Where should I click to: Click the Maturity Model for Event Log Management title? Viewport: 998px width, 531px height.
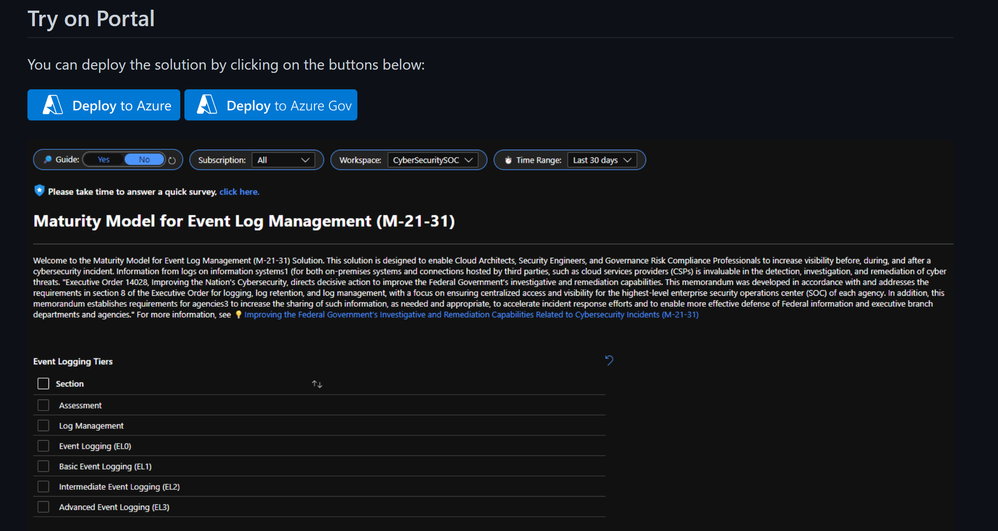coord(244,222)
